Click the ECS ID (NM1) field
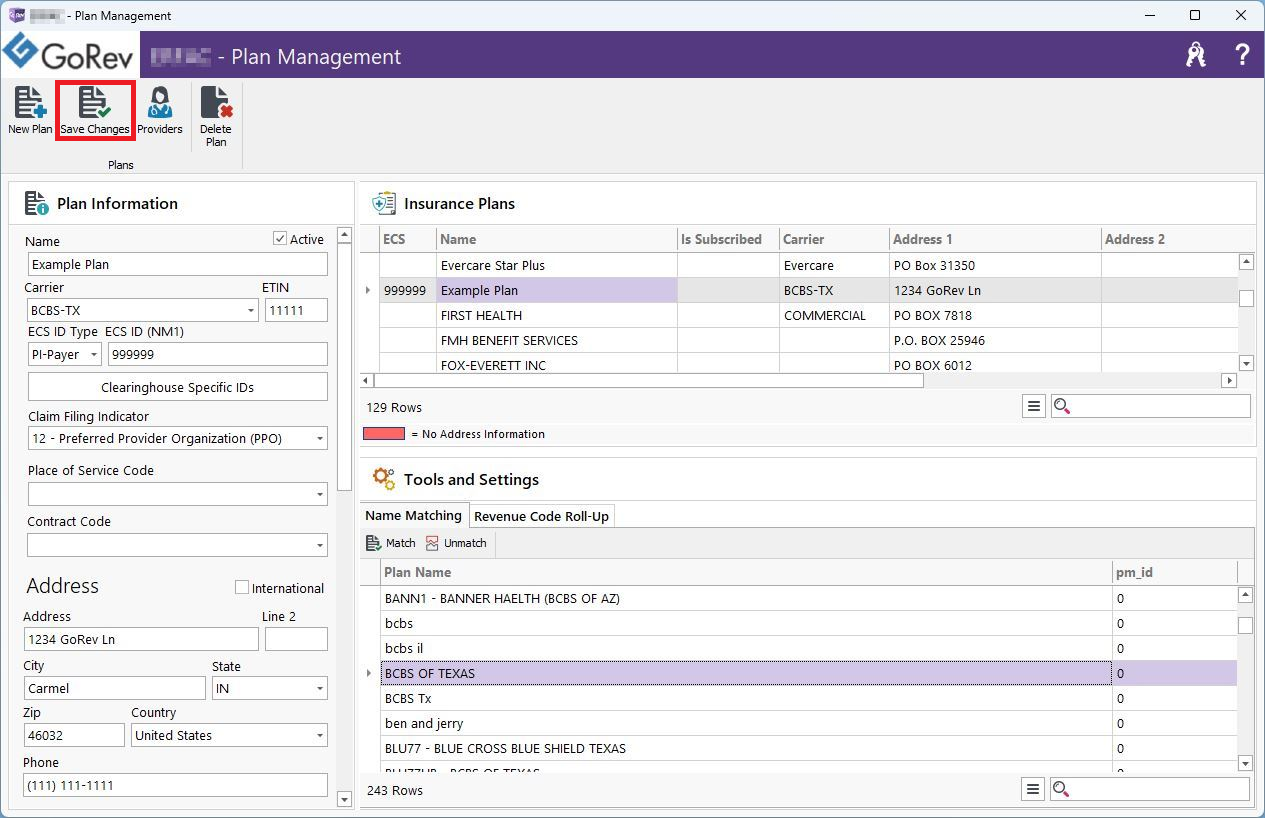 218,354
